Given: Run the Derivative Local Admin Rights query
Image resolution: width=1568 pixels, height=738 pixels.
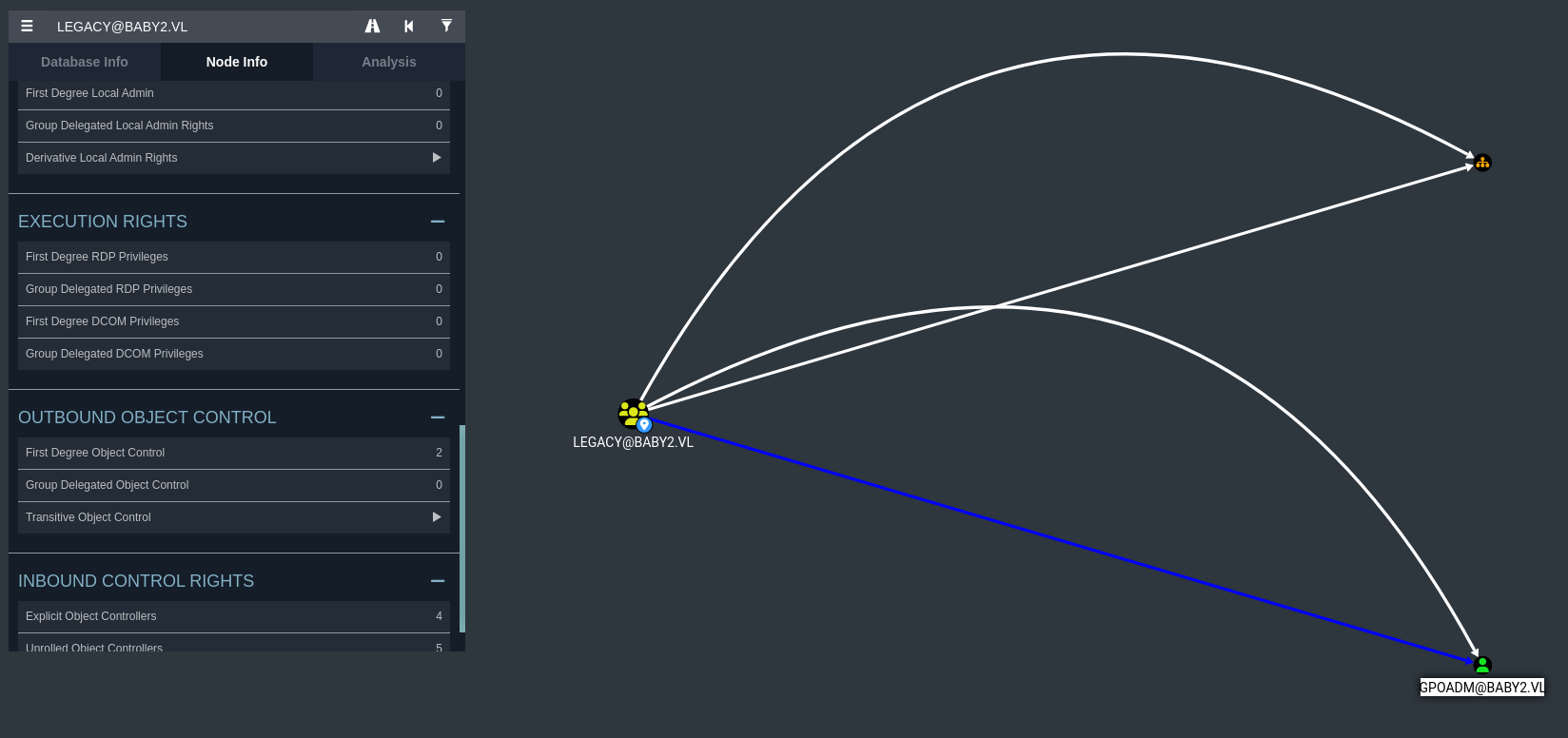Looking at the screenshot, I should tap(437, 158).
